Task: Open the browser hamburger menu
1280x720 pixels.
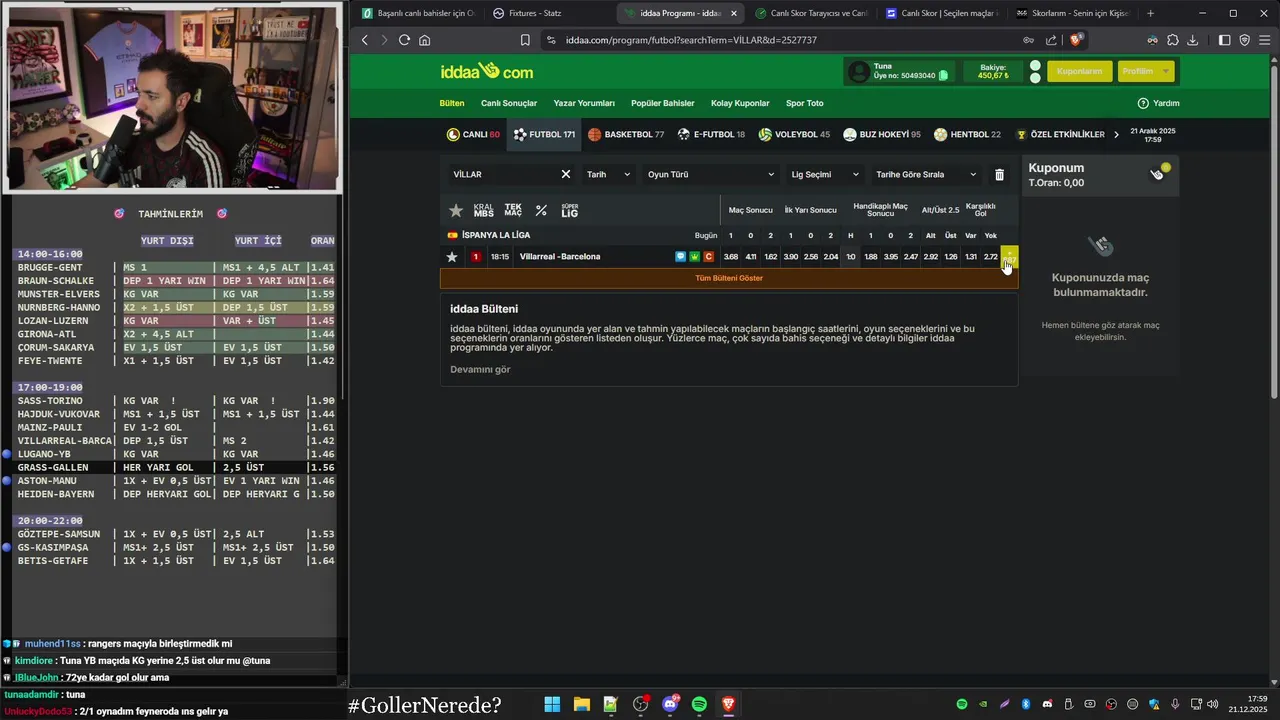Action: 1266,40
